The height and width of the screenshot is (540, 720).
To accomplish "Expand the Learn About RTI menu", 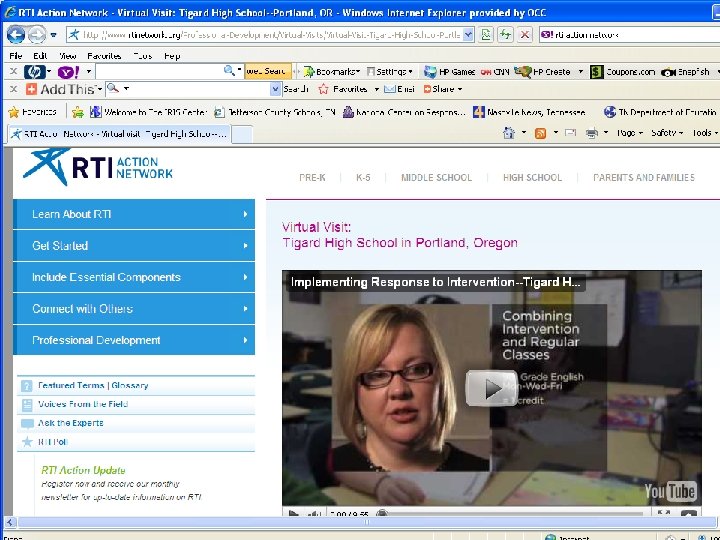I will click(134, 214).
